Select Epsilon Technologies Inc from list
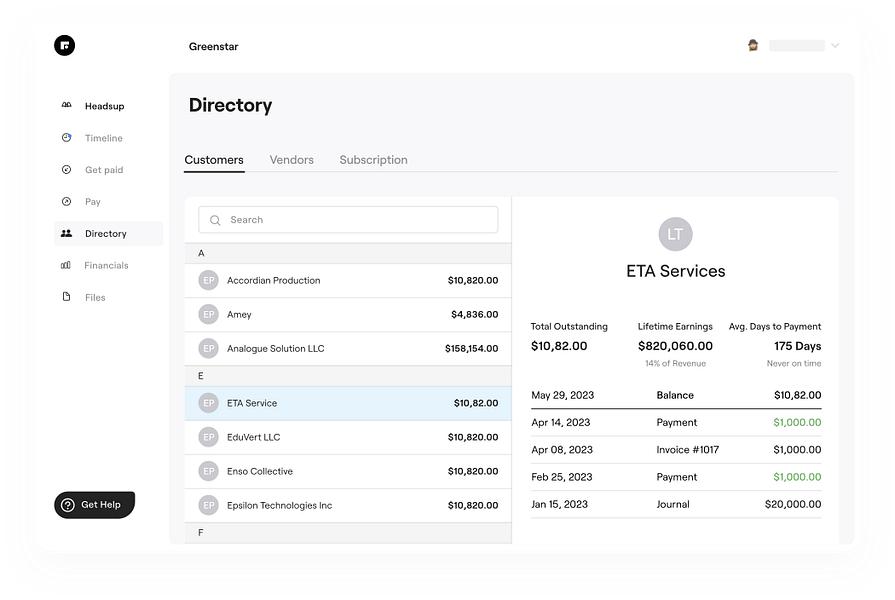Image resolution: width=895 pixels, height=600 pixels. click(348, 505)
